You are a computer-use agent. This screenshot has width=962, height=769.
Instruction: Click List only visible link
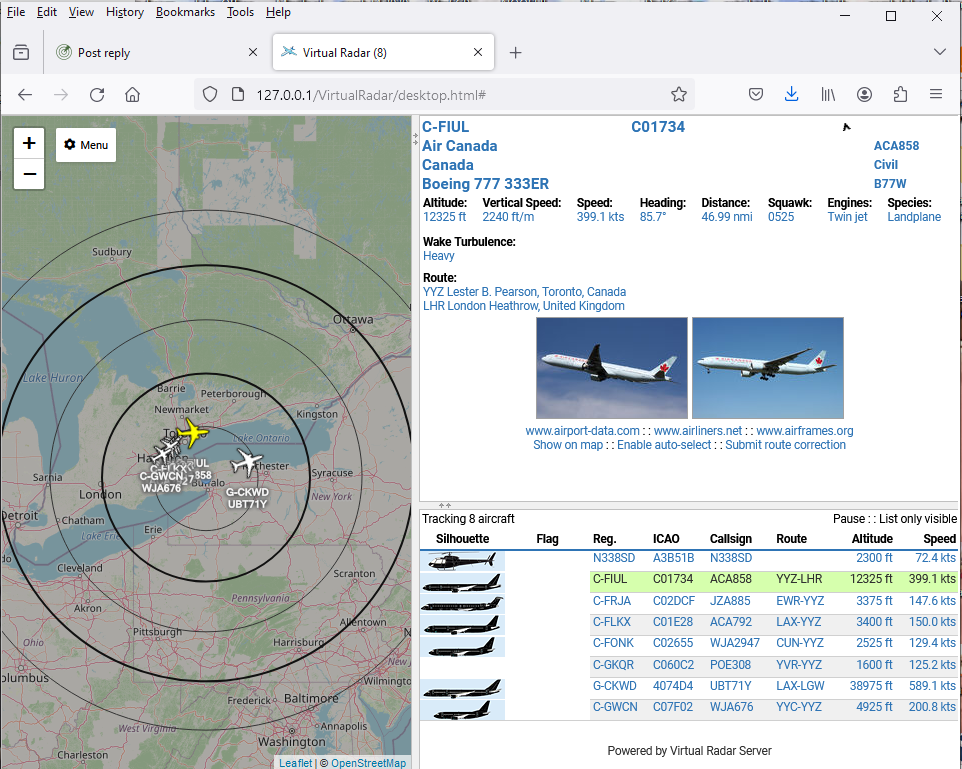918,519
